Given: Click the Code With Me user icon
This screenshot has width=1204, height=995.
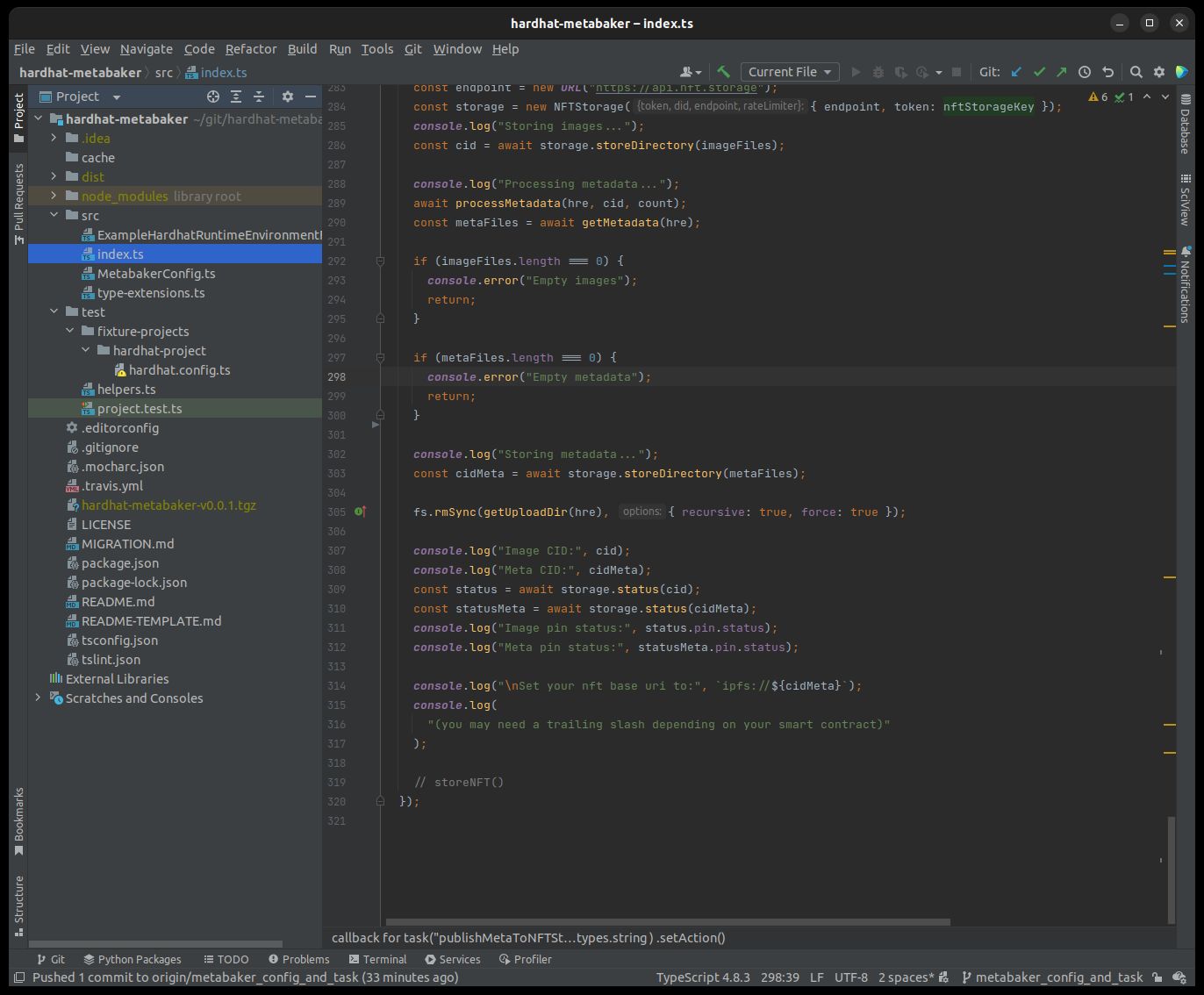Looking at the screenshot, I should pyautogui.click(x=691, y=72).
